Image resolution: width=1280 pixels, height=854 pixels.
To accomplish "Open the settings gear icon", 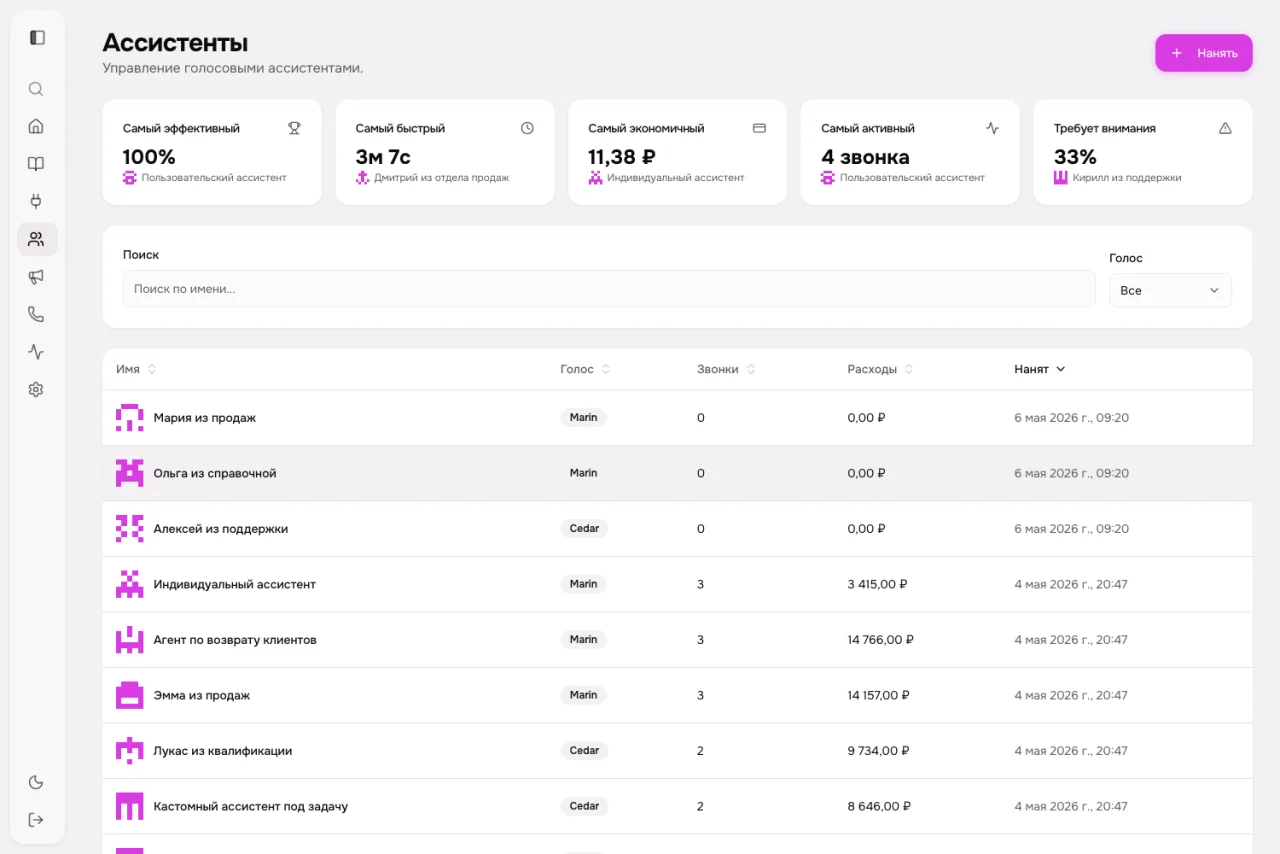I will tap(36, 390).
